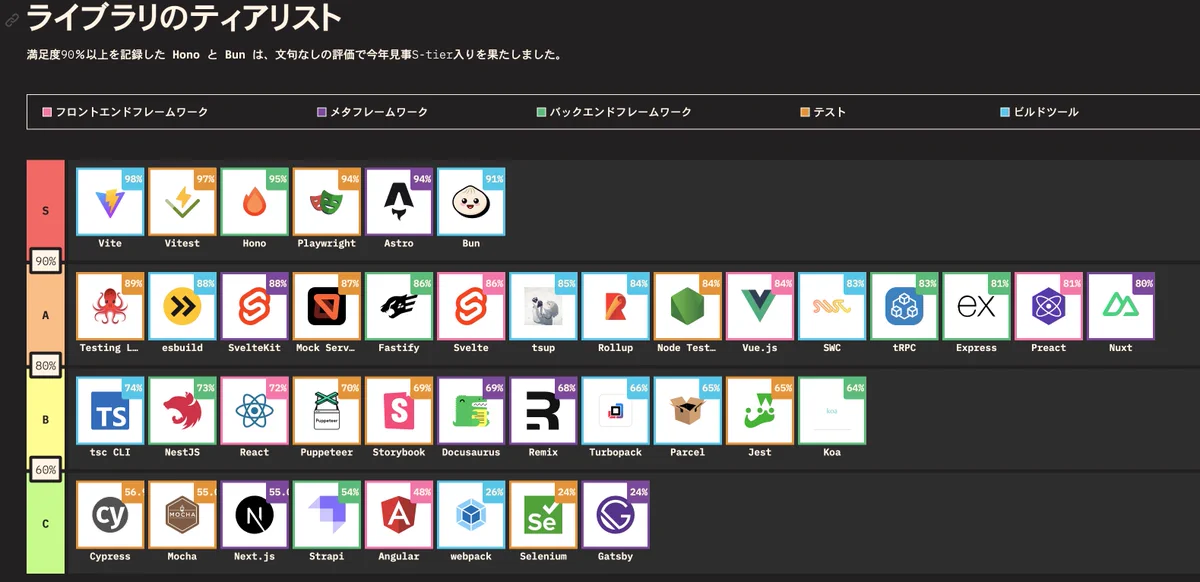
Task: Click the tRPC icon
Action: tap(904, 309)
